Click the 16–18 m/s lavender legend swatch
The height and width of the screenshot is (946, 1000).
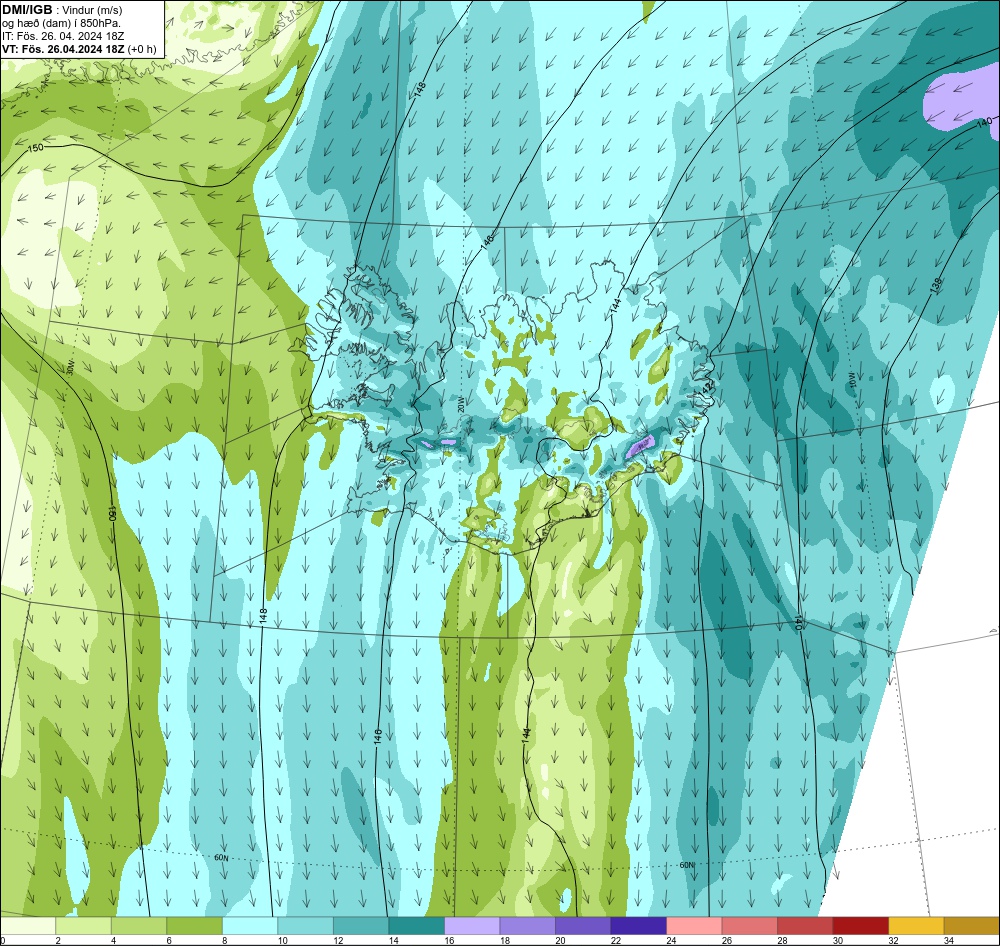(x=472, y=926)
